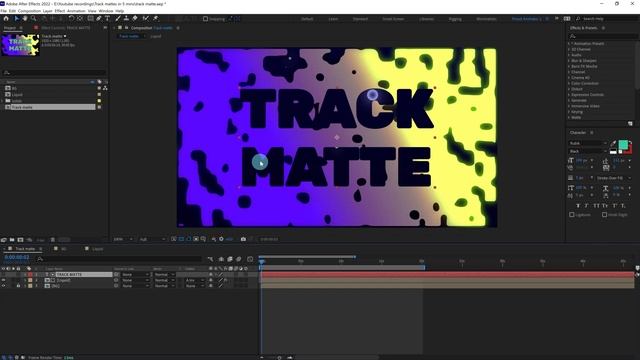Screen dimensions: 640x360
Task: Select the Pen tool
Action: [99, 18]
